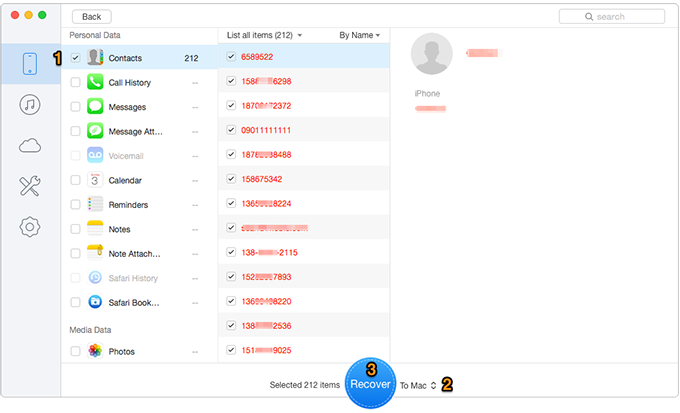Select contact entry 09011111111
The image size is (680, 413).
click(304, 130)
